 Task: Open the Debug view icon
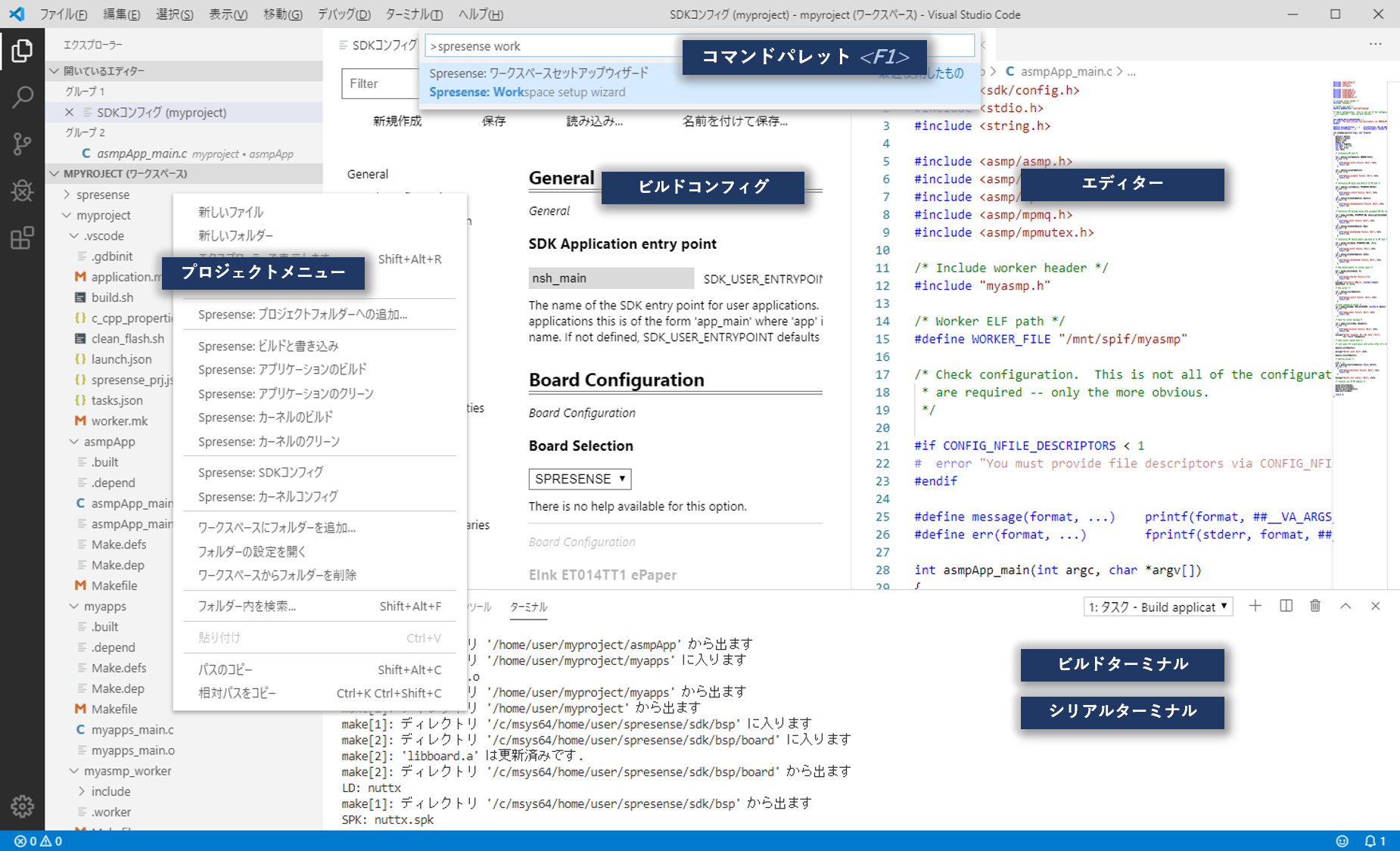22,191
